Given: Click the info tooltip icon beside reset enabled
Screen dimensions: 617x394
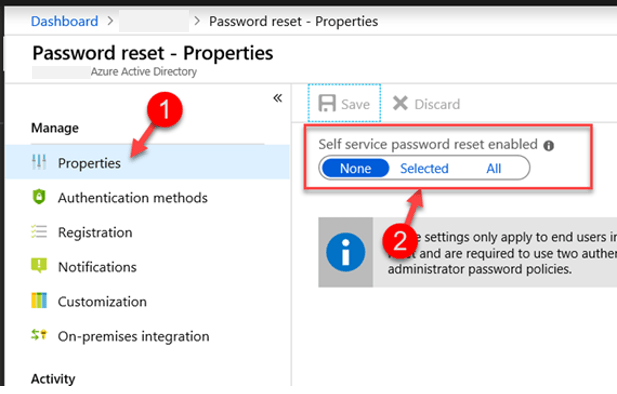Looking at the screenshot, I should click(549, 146).
